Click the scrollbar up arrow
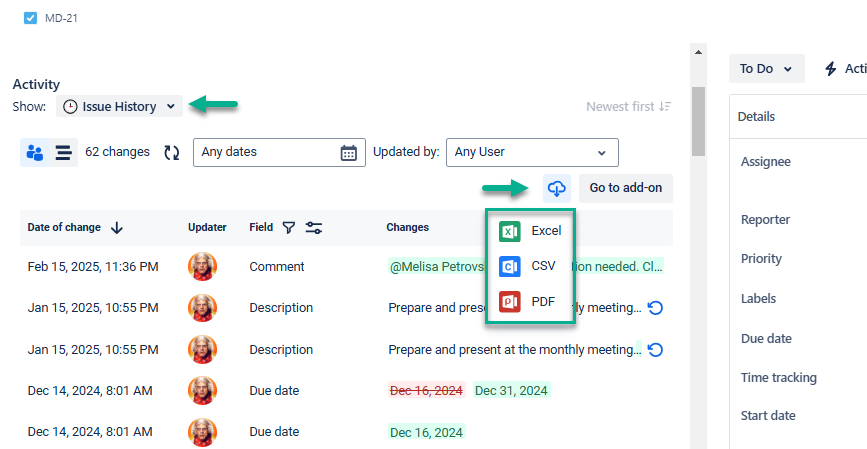 pyautogui.click(x=698, y=52)
